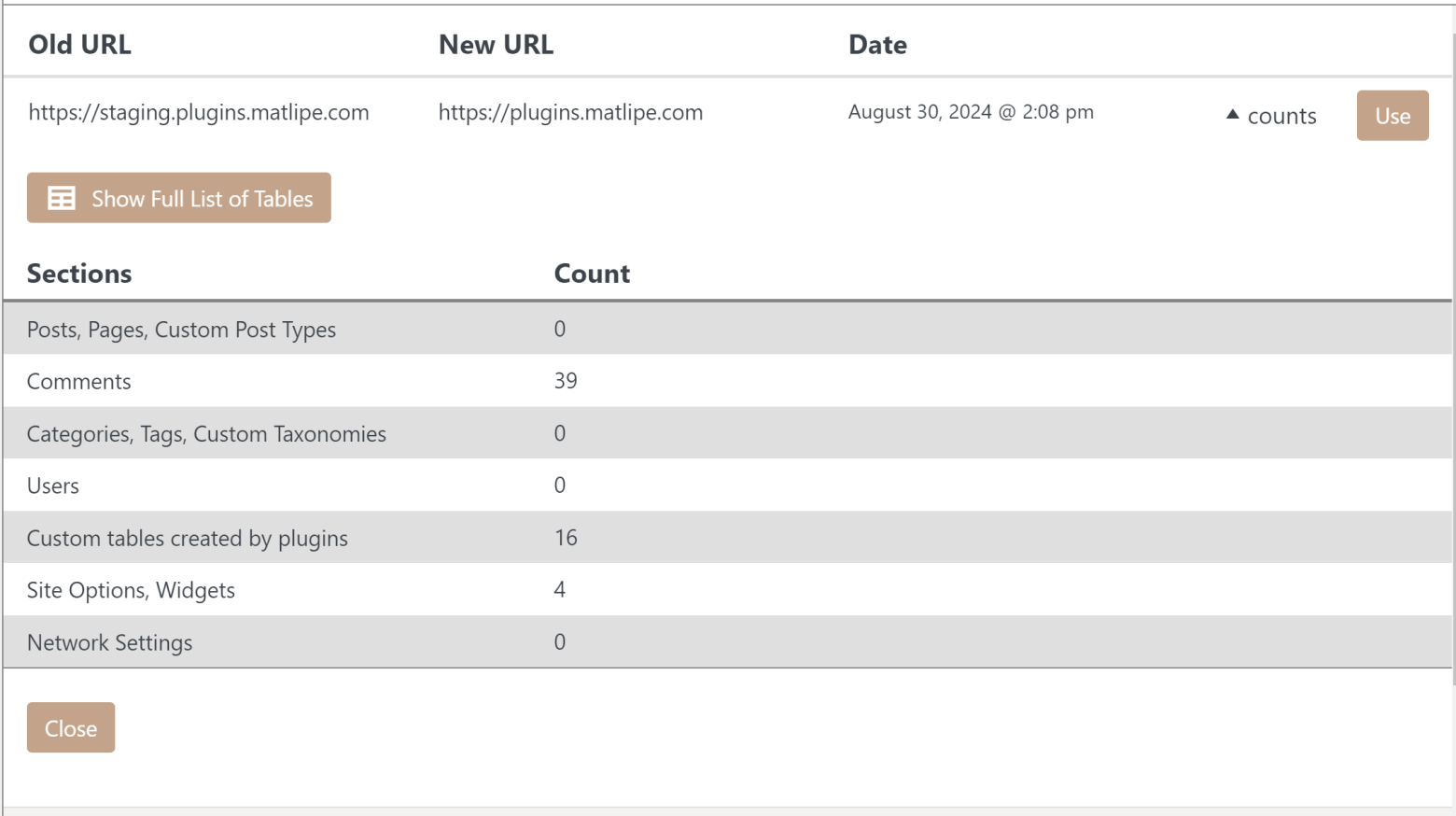This screenshot has width=1456, height=816.
Task: Select the Site Options, Widgets row
Action: tap(131, 591)
